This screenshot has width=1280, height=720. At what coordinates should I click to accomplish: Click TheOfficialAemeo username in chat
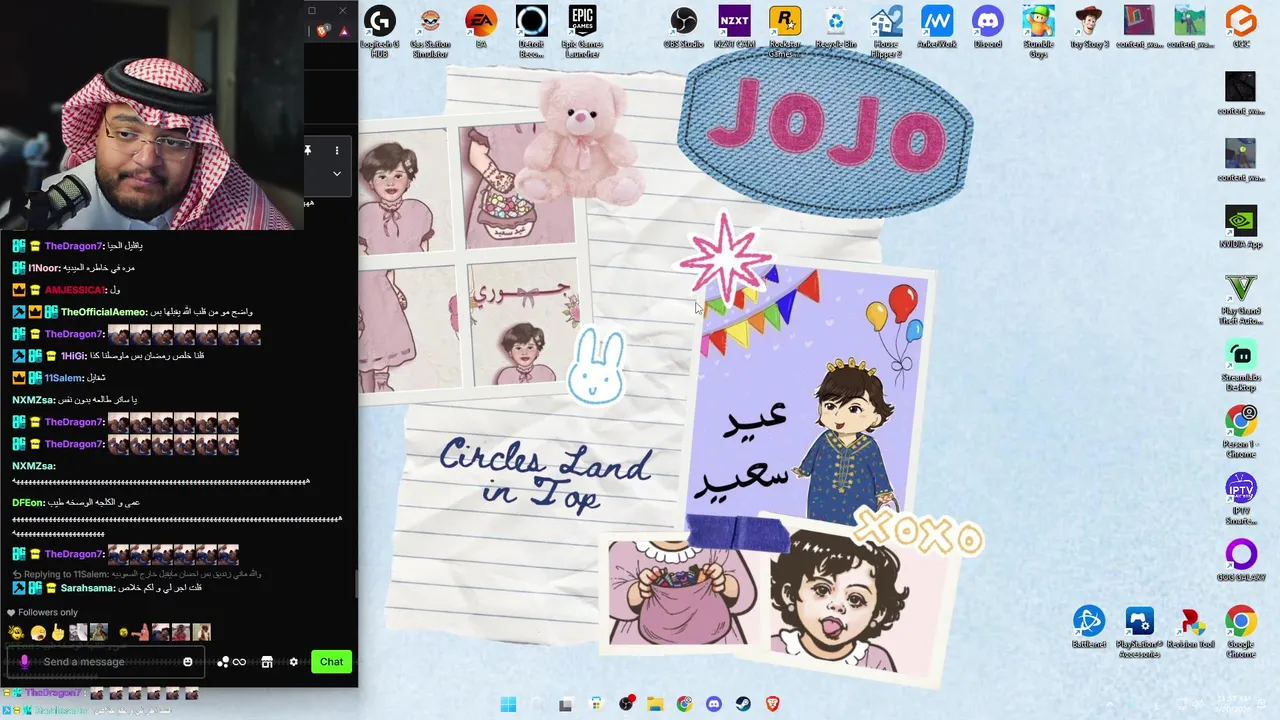[103, 312]
